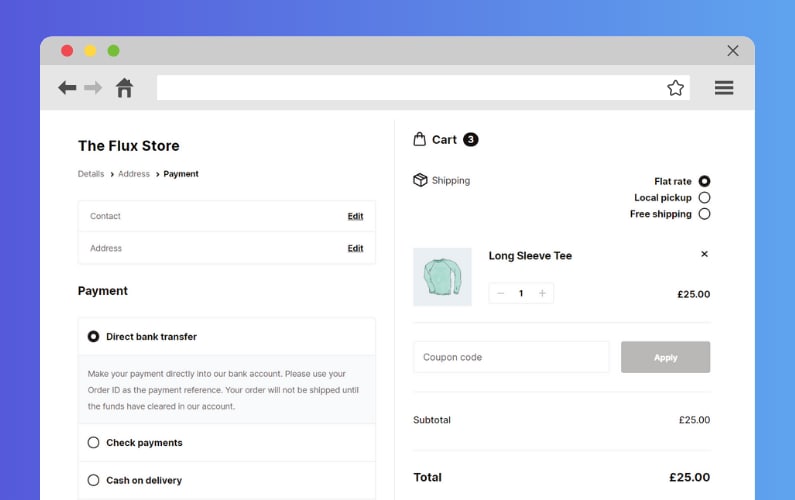Viewport: 795px width, 500px height.
Task: Click The Flux Store title
Action: tap(129, 146)
